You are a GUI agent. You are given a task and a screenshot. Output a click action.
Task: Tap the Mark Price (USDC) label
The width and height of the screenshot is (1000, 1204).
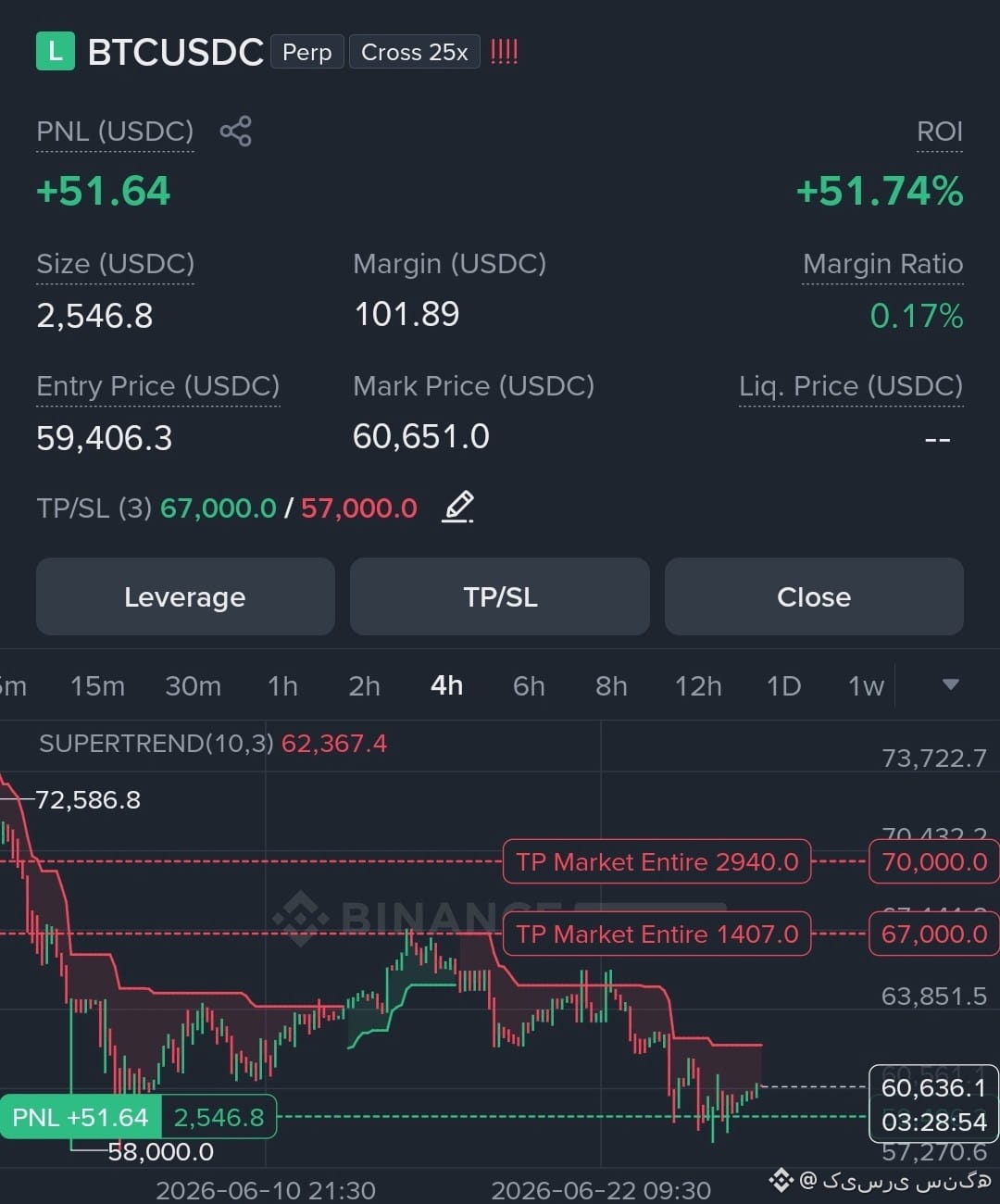474,386
